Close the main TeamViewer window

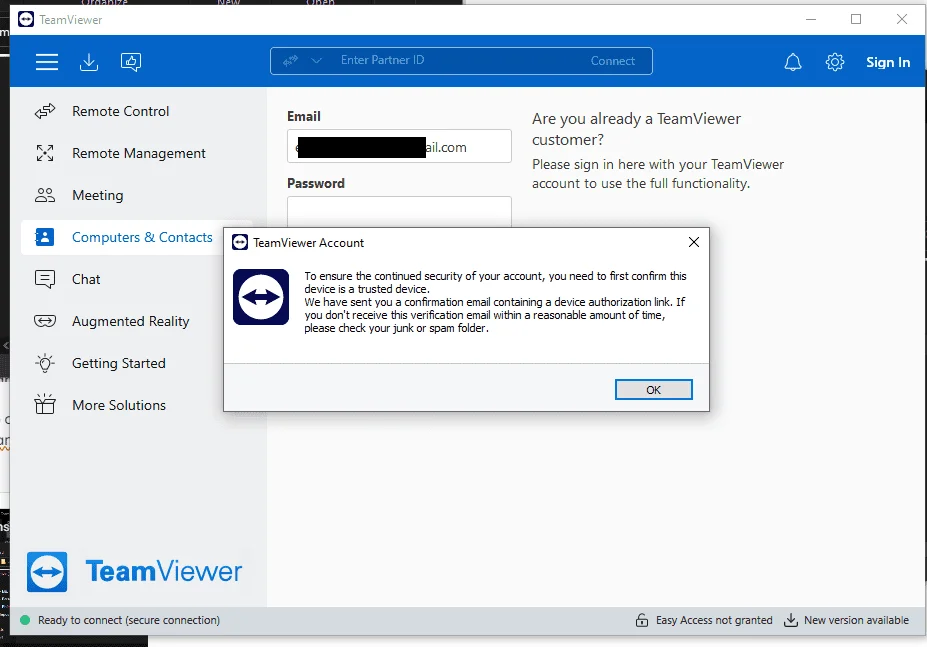pos(902,20)
